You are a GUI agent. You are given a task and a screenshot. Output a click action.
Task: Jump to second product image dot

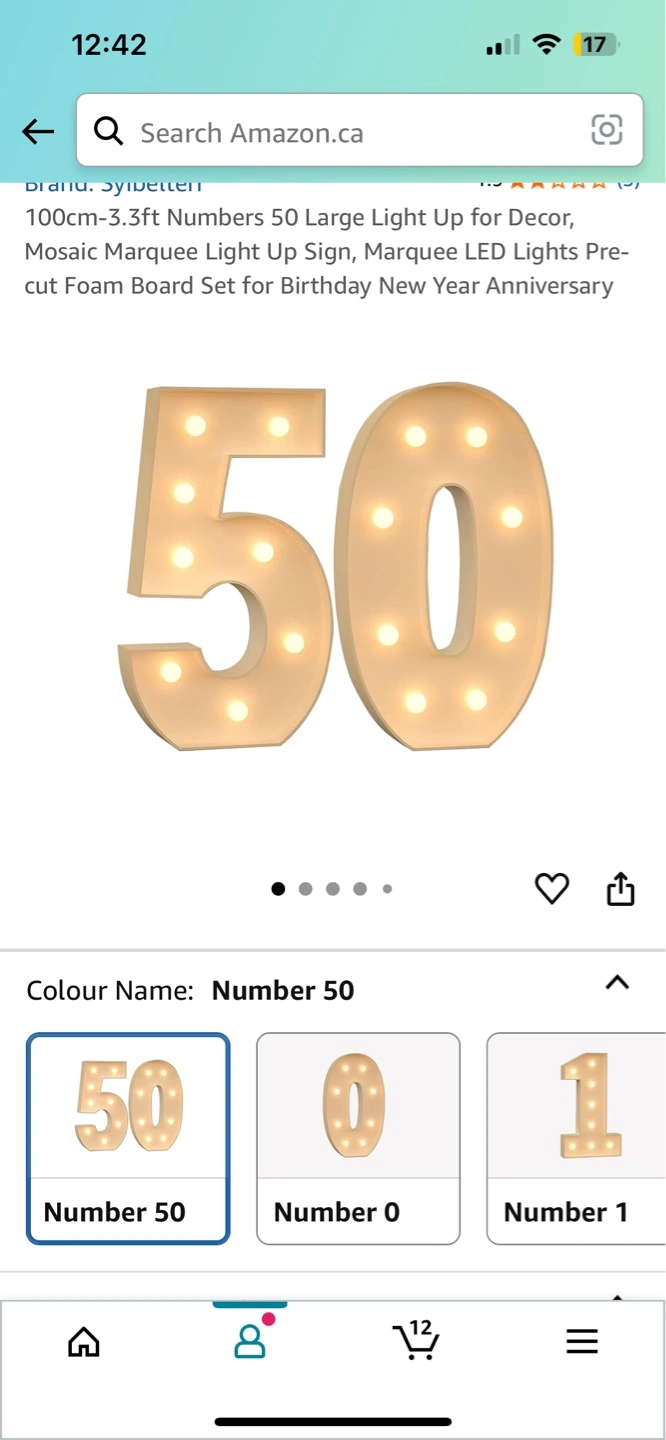click(x=305, y=888)
